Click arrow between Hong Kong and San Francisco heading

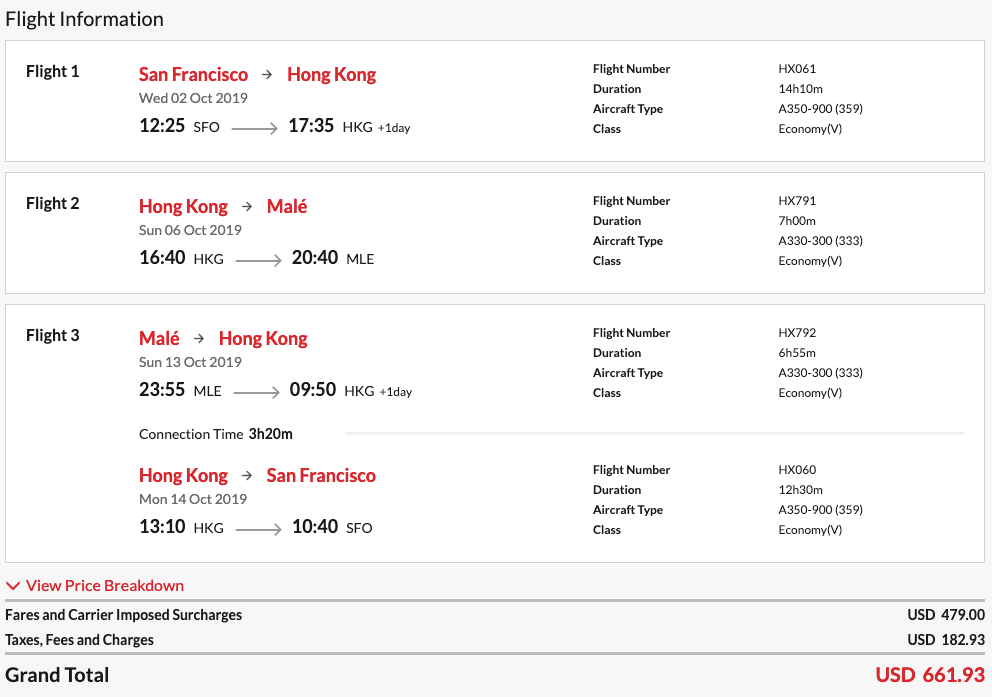click(x=247, y=476)
